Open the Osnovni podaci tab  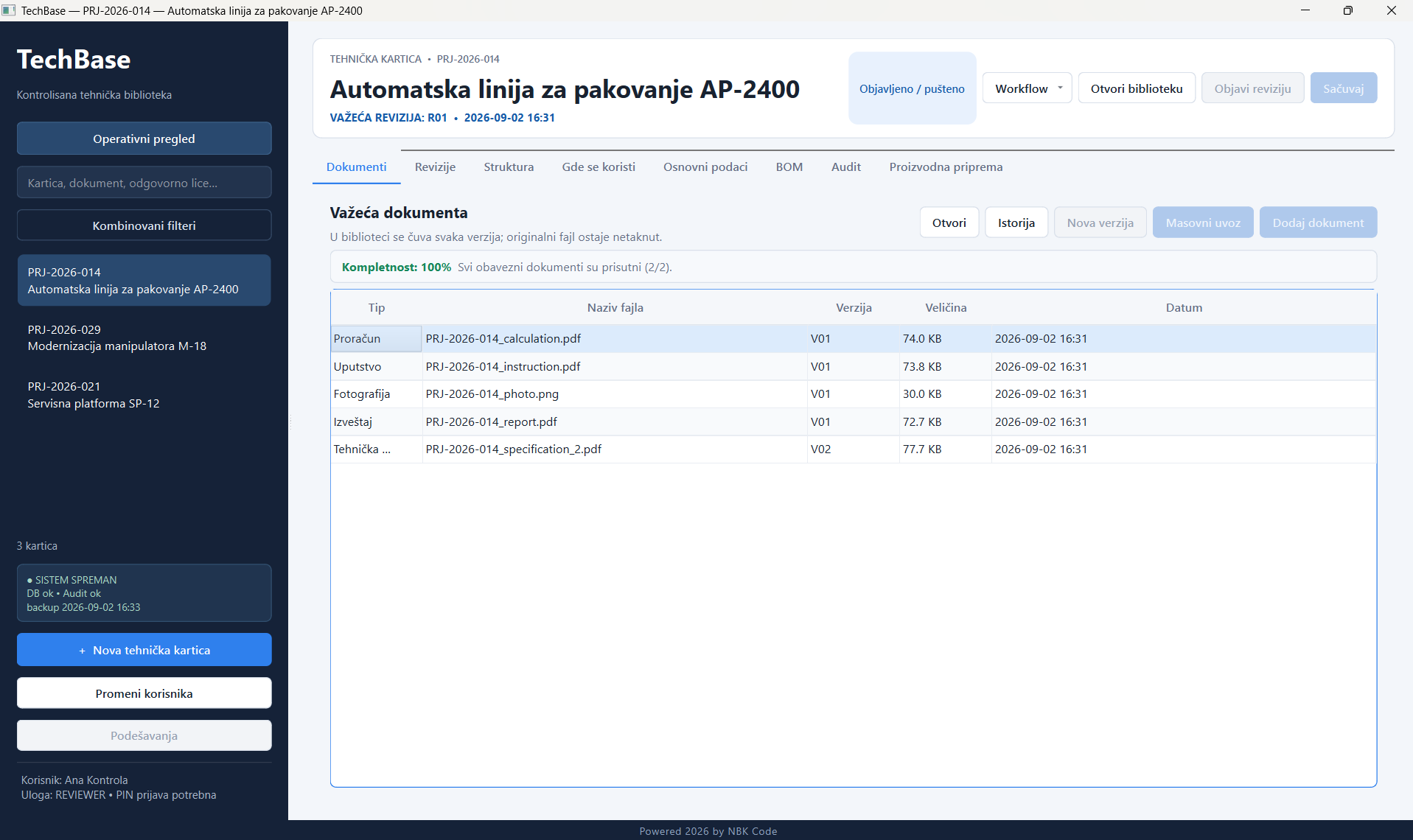pyautogui.click(x=705, y=167)
